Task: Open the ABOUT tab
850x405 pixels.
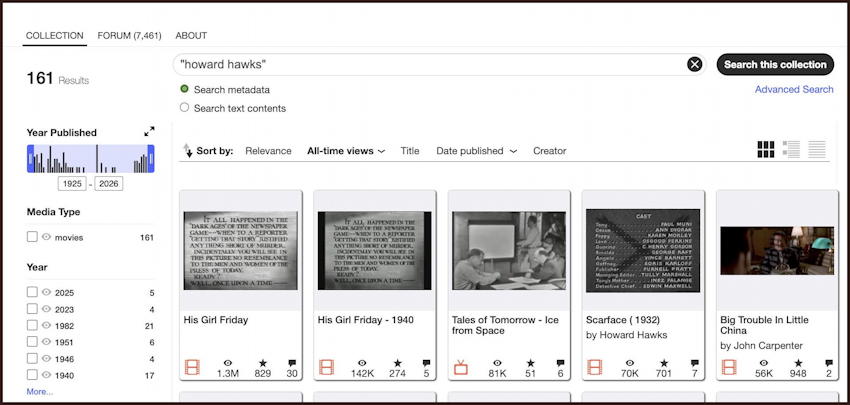Action: tap(191, 36)
